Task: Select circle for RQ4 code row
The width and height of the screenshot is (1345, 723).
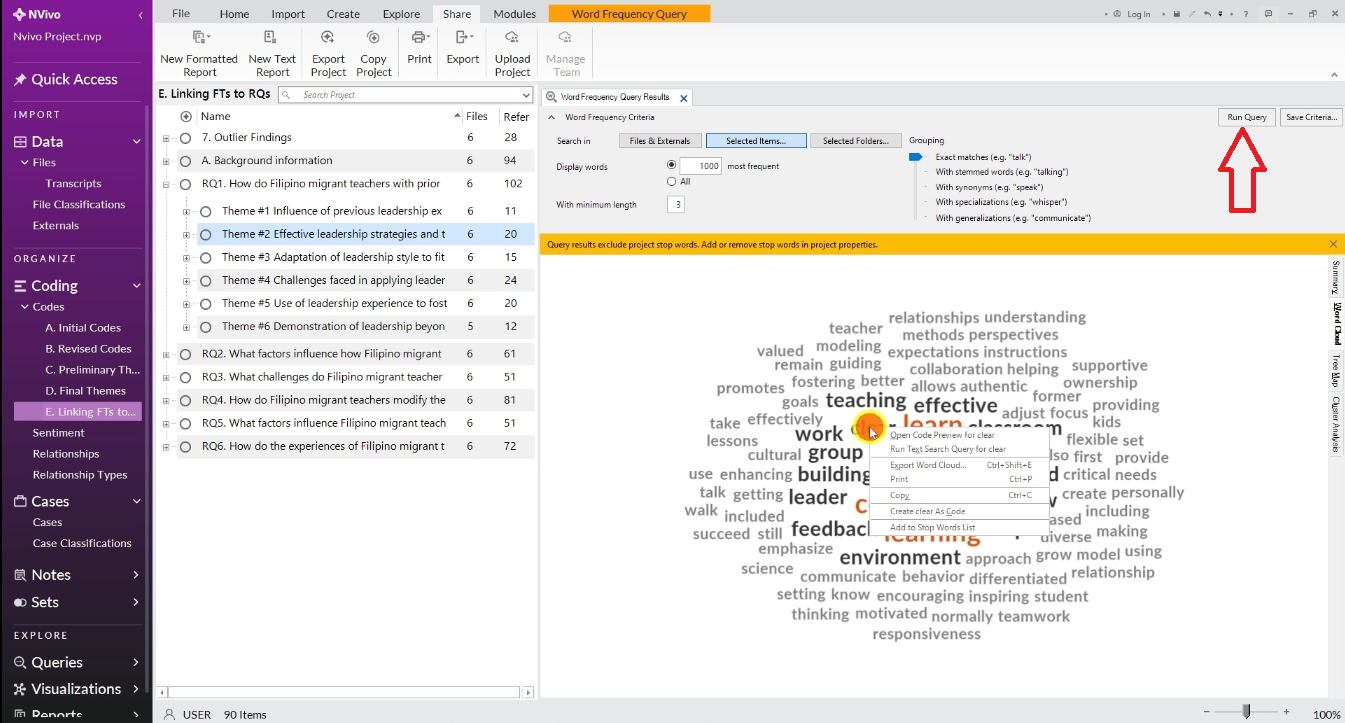Action: [185, 400]
